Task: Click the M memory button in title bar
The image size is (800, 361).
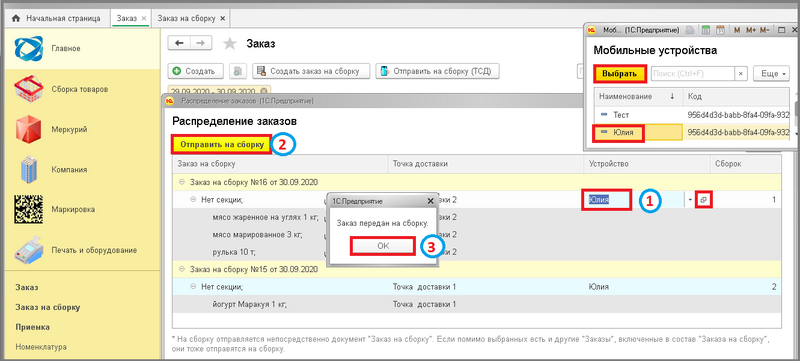Action: tap(737, 30)
